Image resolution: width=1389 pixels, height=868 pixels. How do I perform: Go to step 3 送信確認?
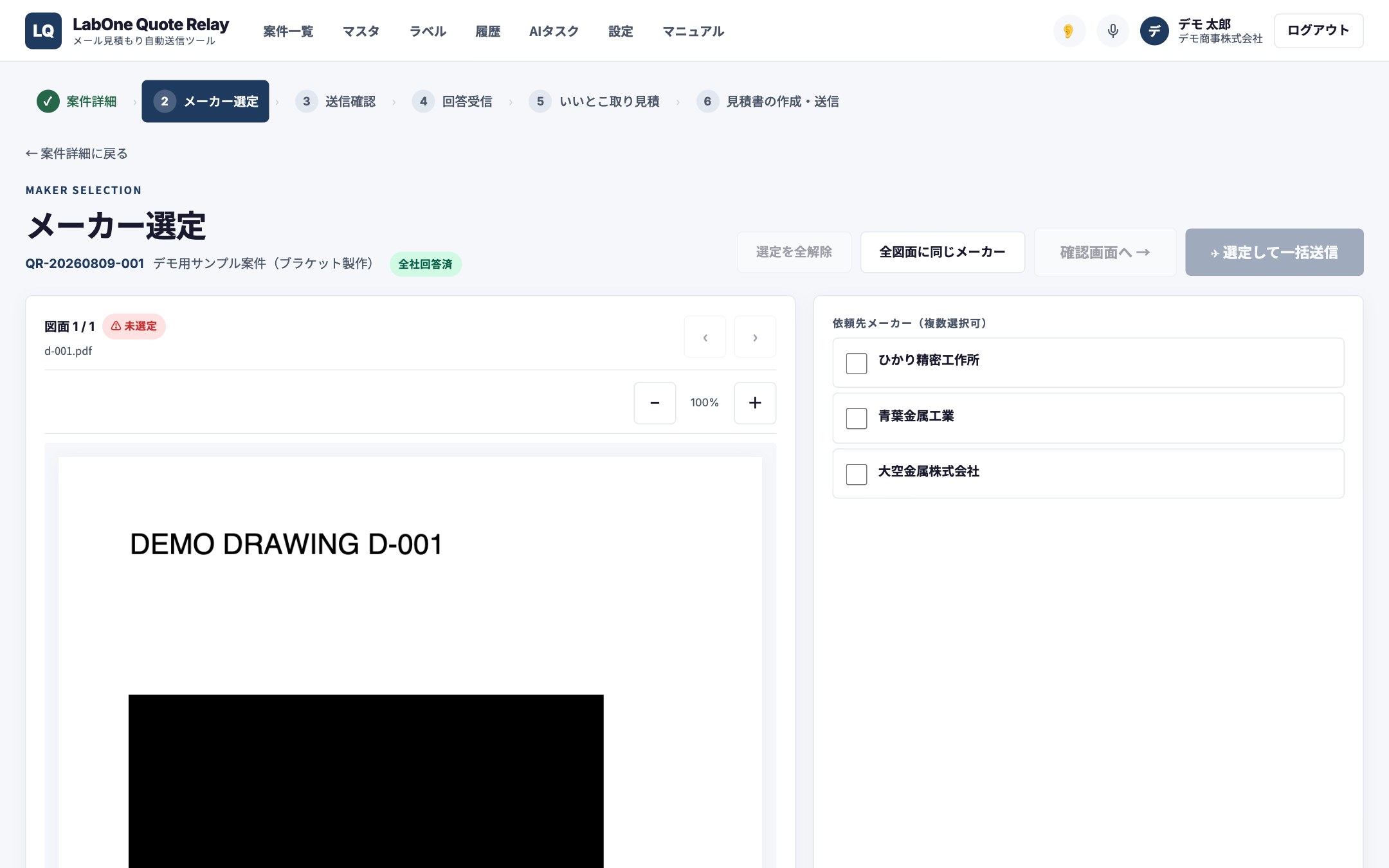336,102
